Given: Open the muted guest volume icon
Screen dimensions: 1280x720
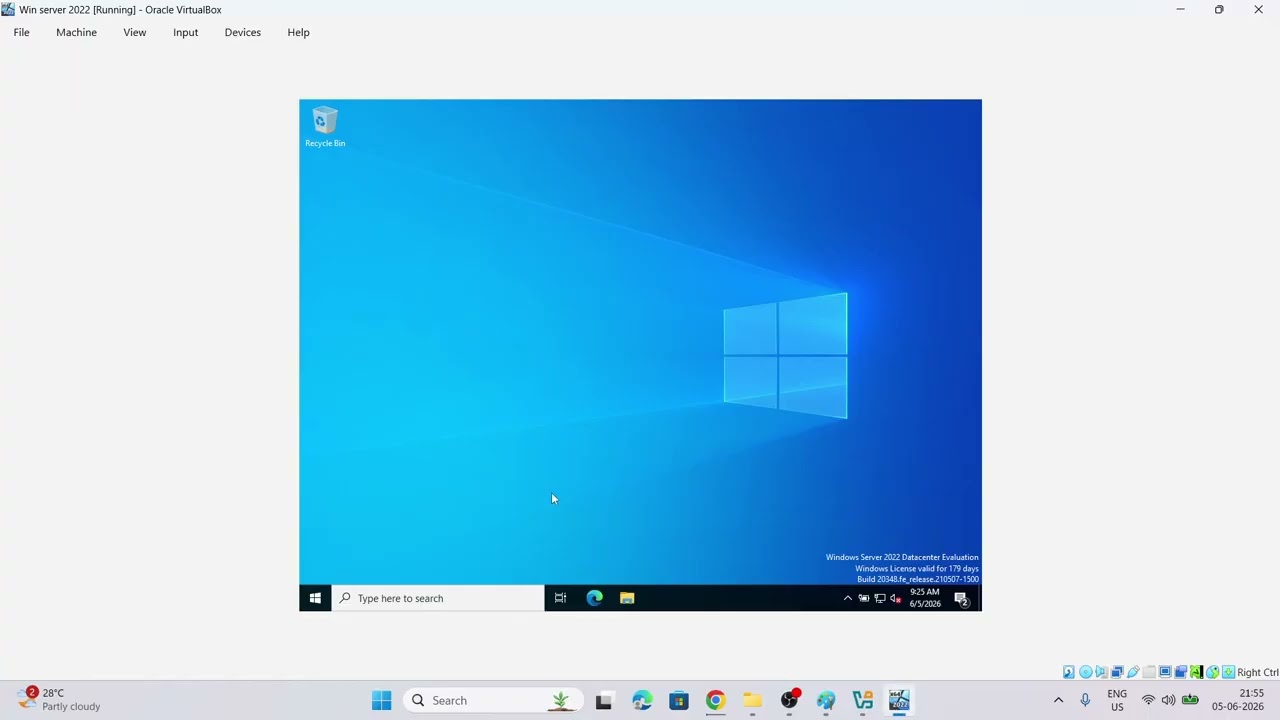Looking at the screenshot, I should (x=895, y=598).
